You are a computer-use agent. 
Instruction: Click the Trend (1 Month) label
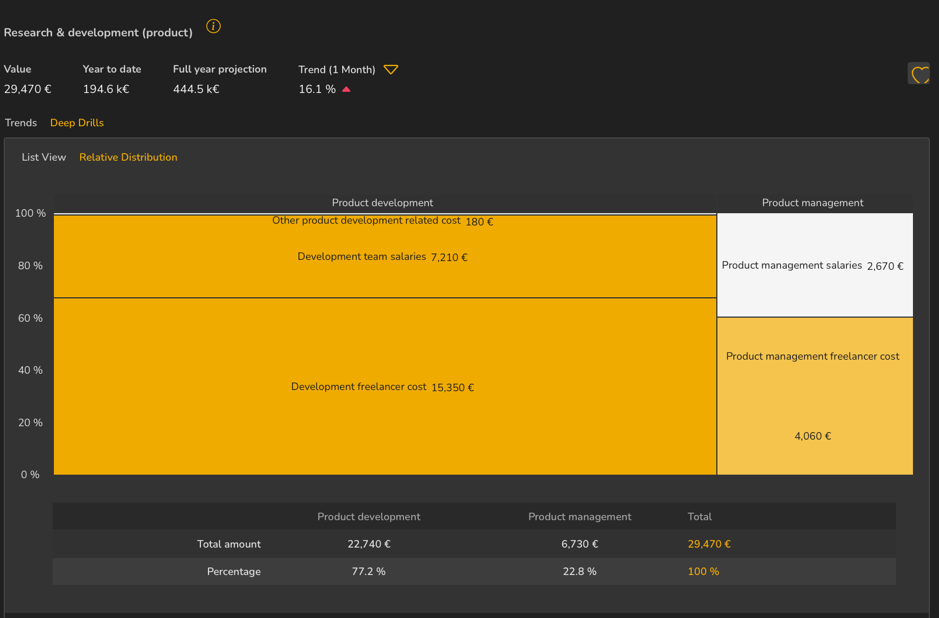coord(336,70)
